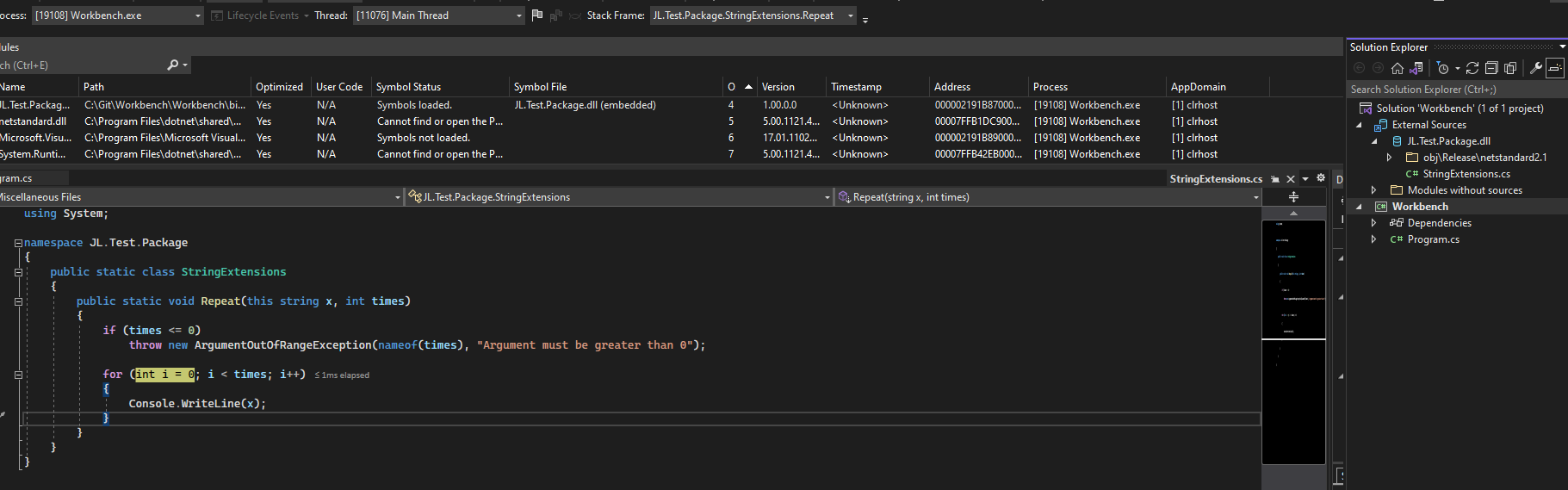Image resolution: width=1568 pixels, height=490 pixels.
Task: Collapse the StringExtensions class code block
Action: click(18, 272)
